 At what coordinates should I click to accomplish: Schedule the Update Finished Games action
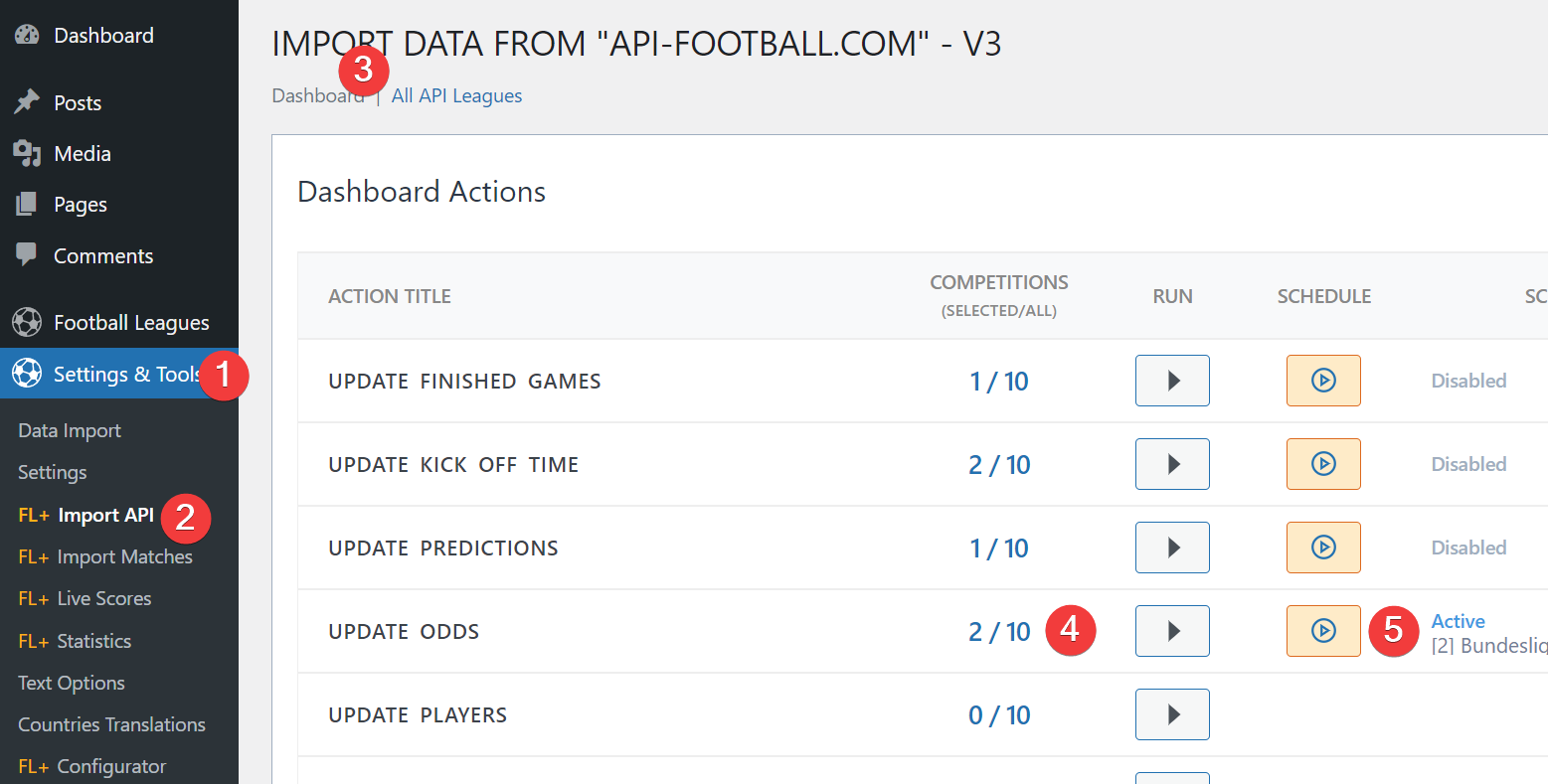point(1323,381)
